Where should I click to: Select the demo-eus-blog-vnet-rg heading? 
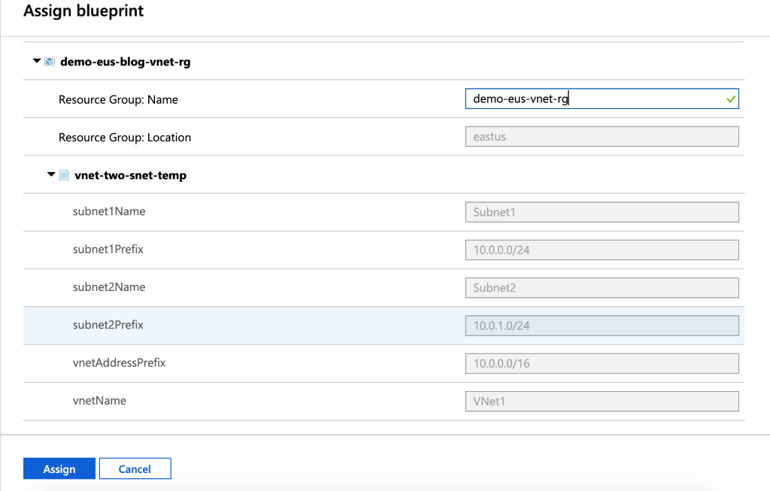(x=125, y=62)
